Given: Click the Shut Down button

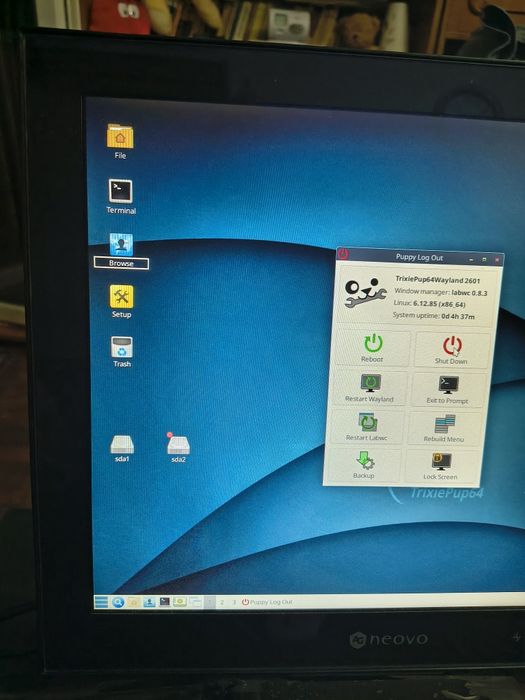Looking at the screenshot, I should [x=452, y=350].
